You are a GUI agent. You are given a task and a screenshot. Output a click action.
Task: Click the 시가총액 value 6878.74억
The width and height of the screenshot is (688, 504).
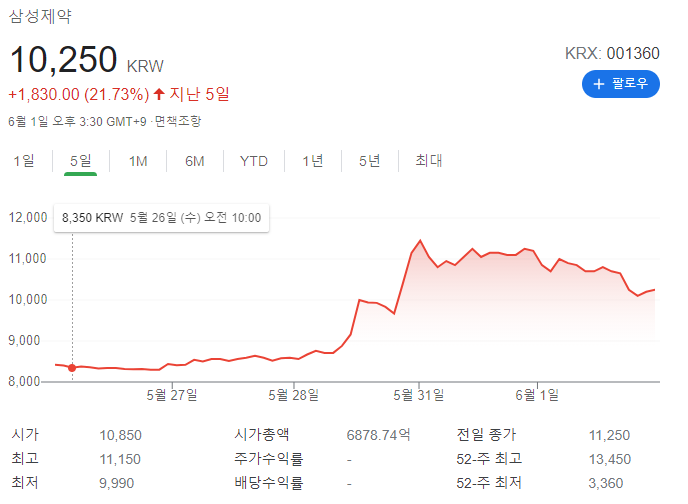pyautogui.click(x=379, y=435)
